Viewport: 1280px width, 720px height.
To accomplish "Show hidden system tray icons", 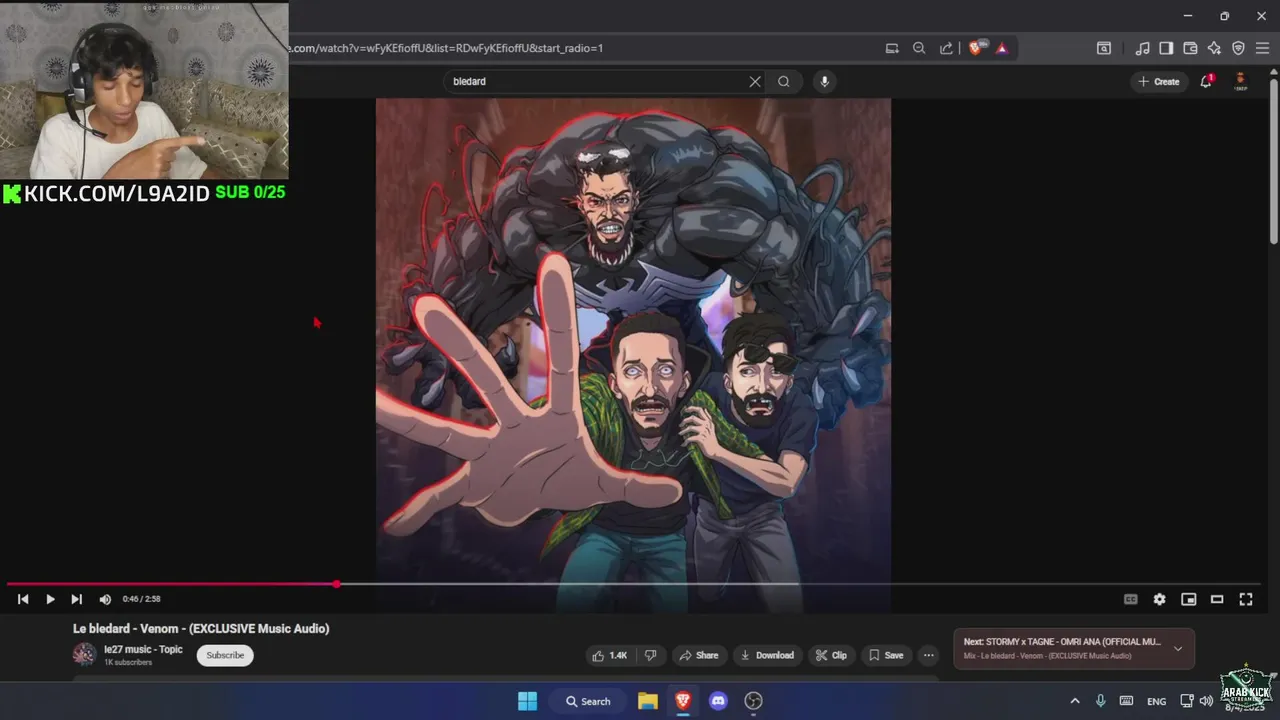I will click(1075, 701).
